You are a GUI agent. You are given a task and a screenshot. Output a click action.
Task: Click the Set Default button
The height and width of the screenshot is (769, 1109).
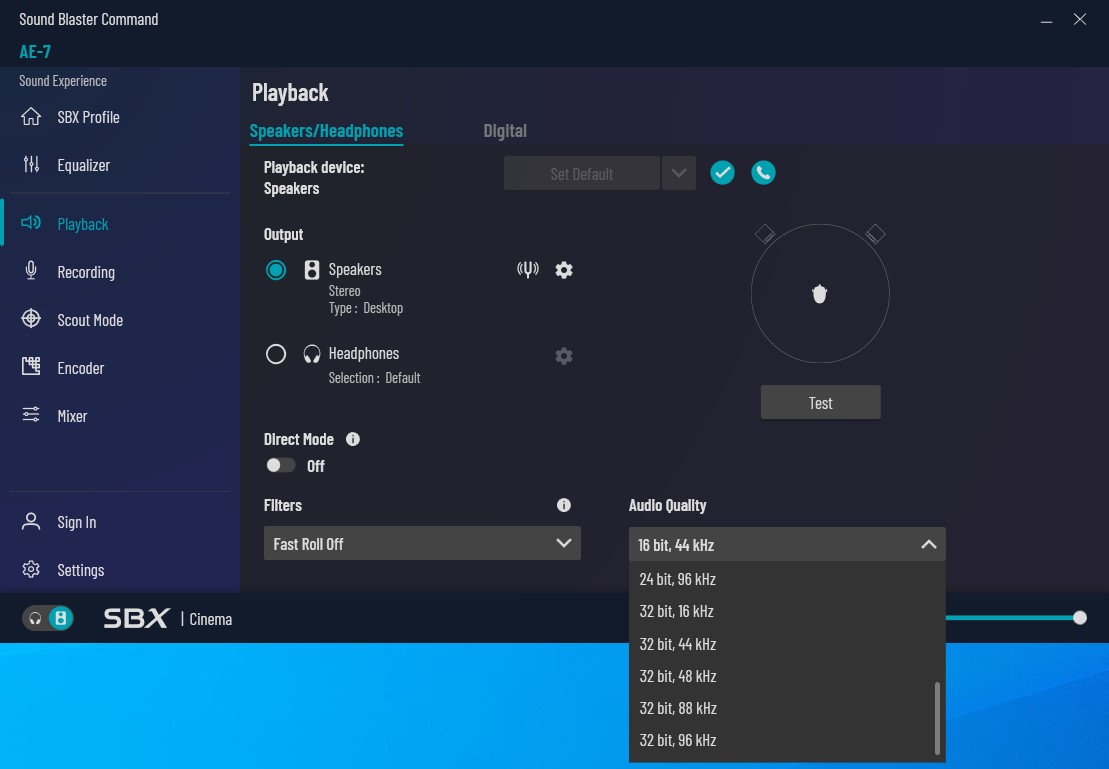point(581,174)
